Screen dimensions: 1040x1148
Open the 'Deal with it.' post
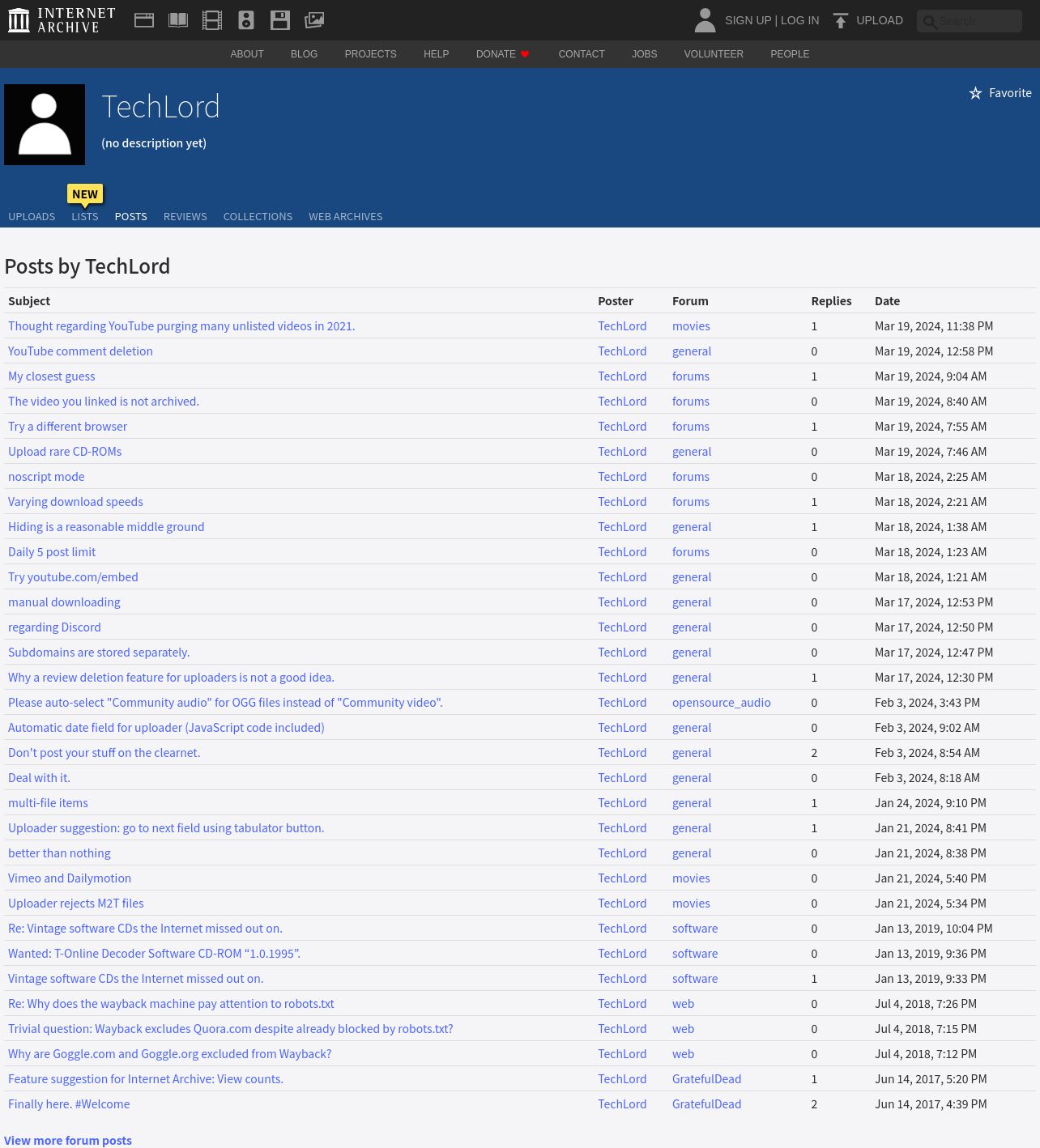39,778
